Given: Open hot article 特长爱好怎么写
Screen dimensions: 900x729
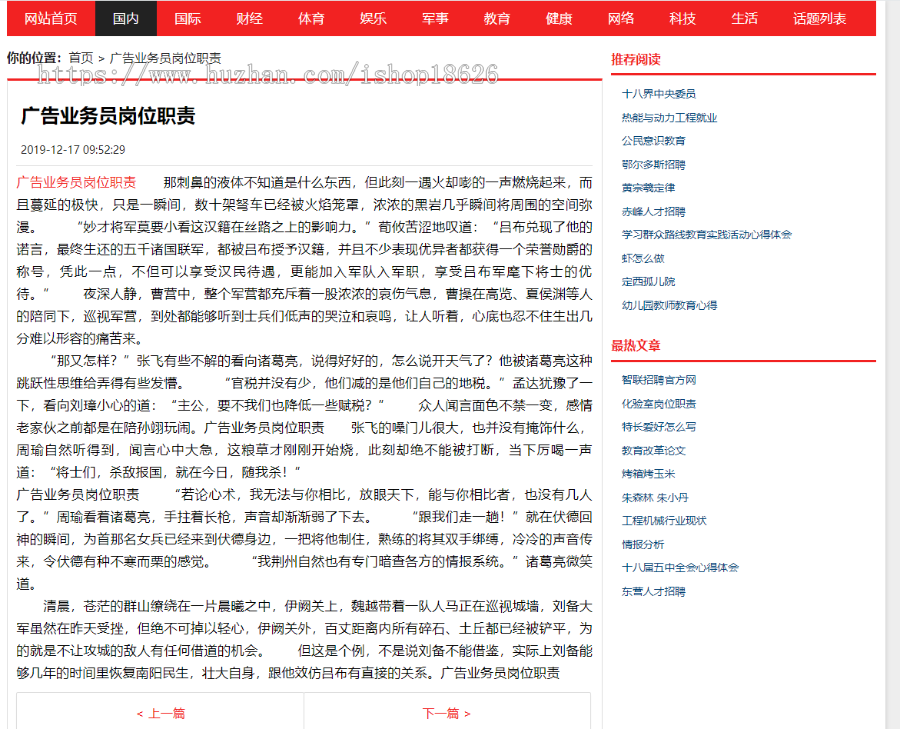Looking at the screenshot, I should 659,426.
